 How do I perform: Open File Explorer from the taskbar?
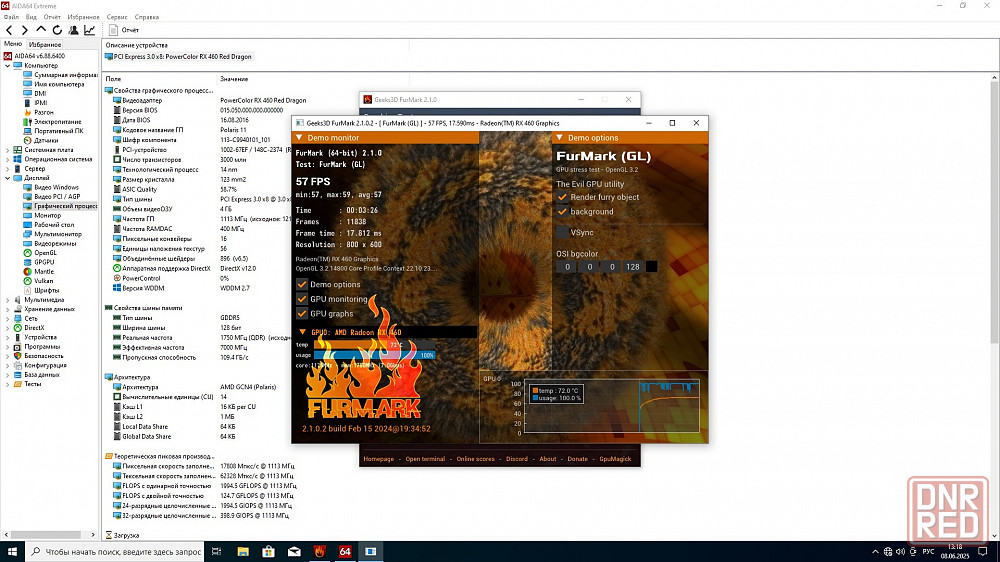click(243, 552)
